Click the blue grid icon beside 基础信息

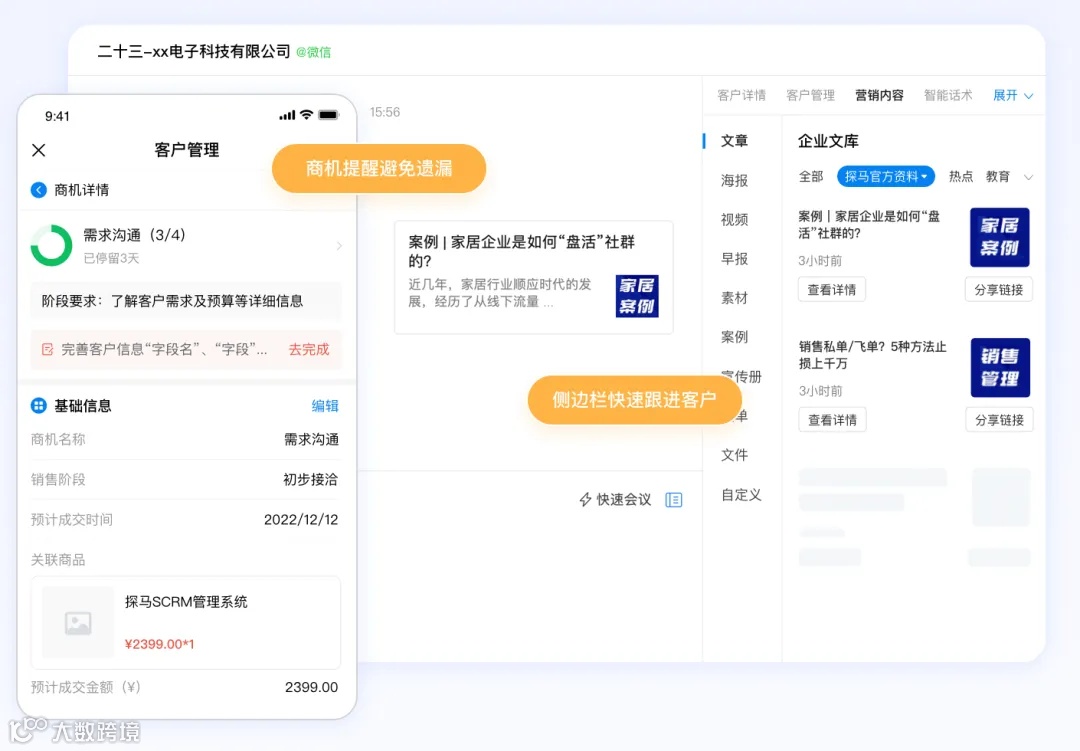38,405
